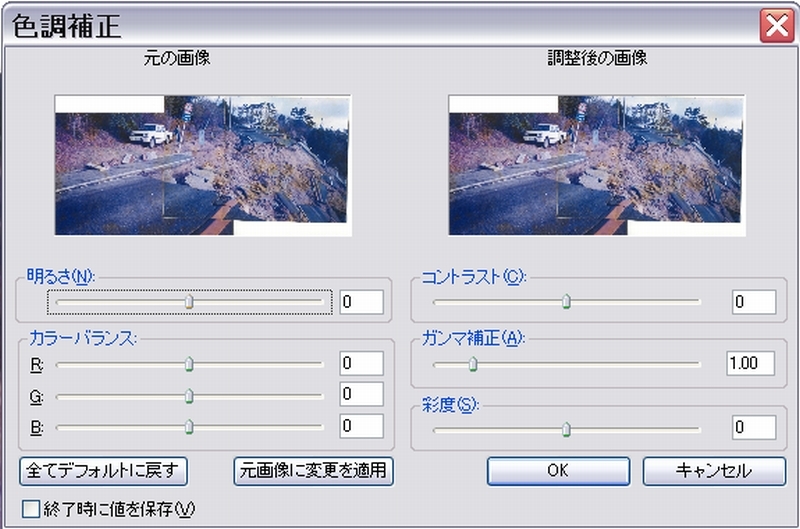
Task: Click the 元画像に変更を適用 button
Action: [x=314, y=471]
